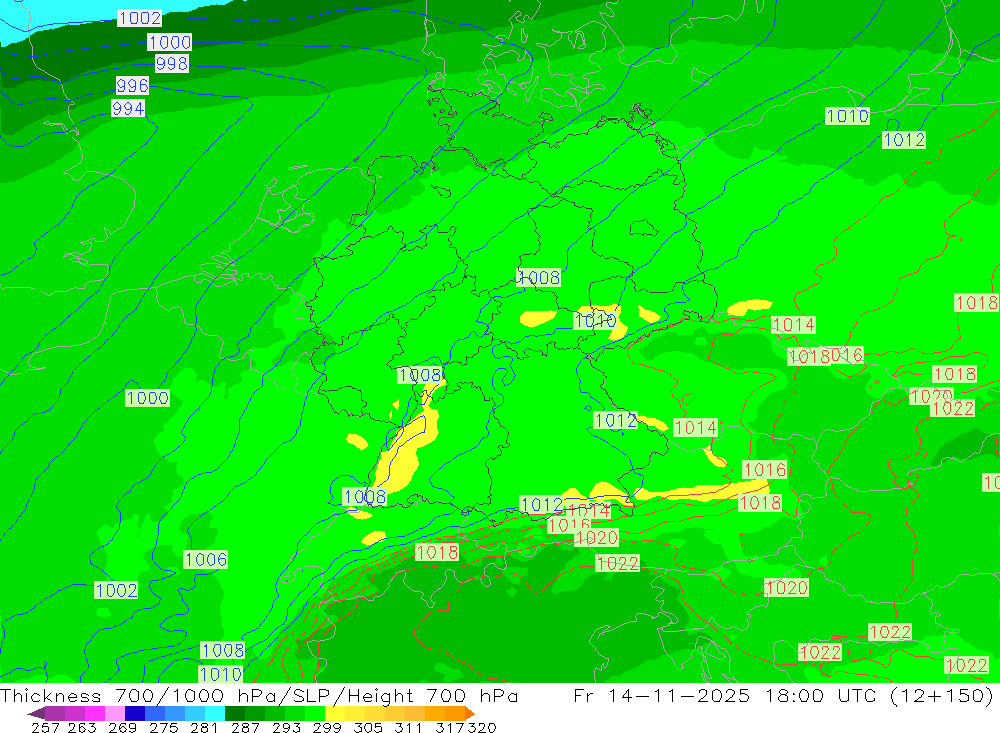Screen dimensions: 1000x733
Task: Click the red 1018 label left of 1020 and 1022
Action: 437,552
